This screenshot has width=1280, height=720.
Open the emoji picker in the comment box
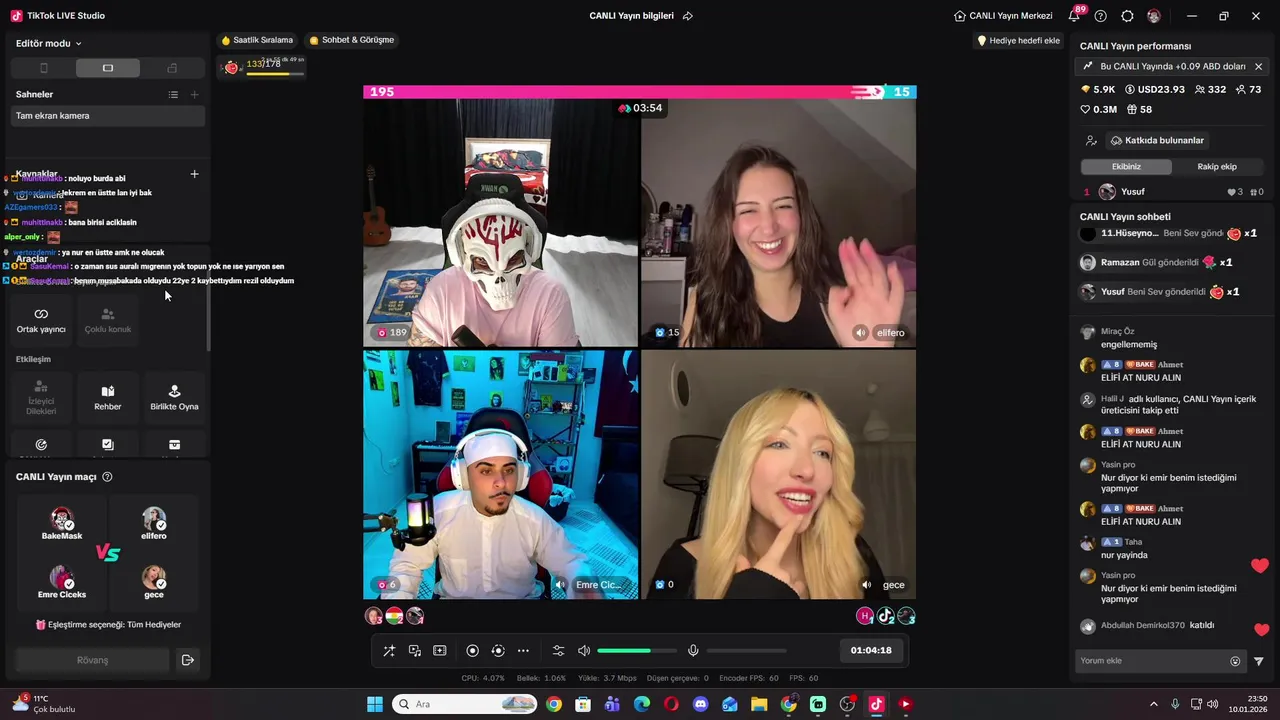[1235, 661]
